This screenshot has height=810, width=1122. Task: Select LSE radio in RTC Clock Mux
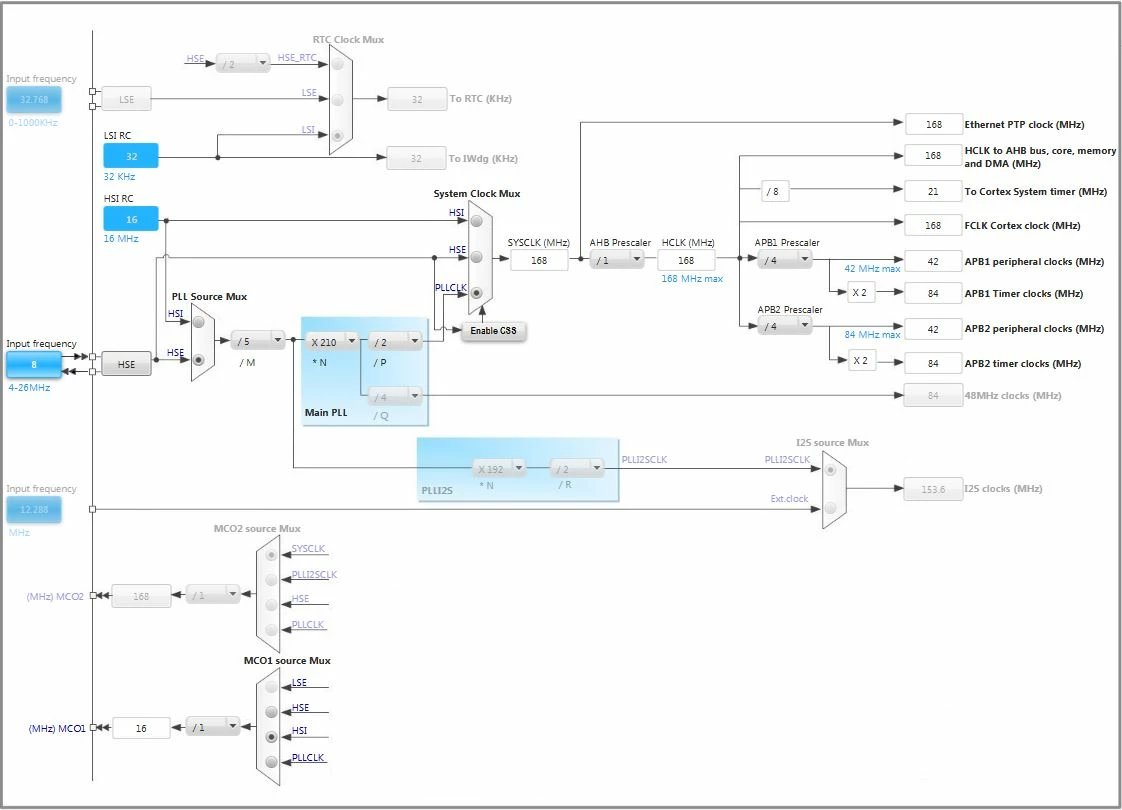click(338, 99)
